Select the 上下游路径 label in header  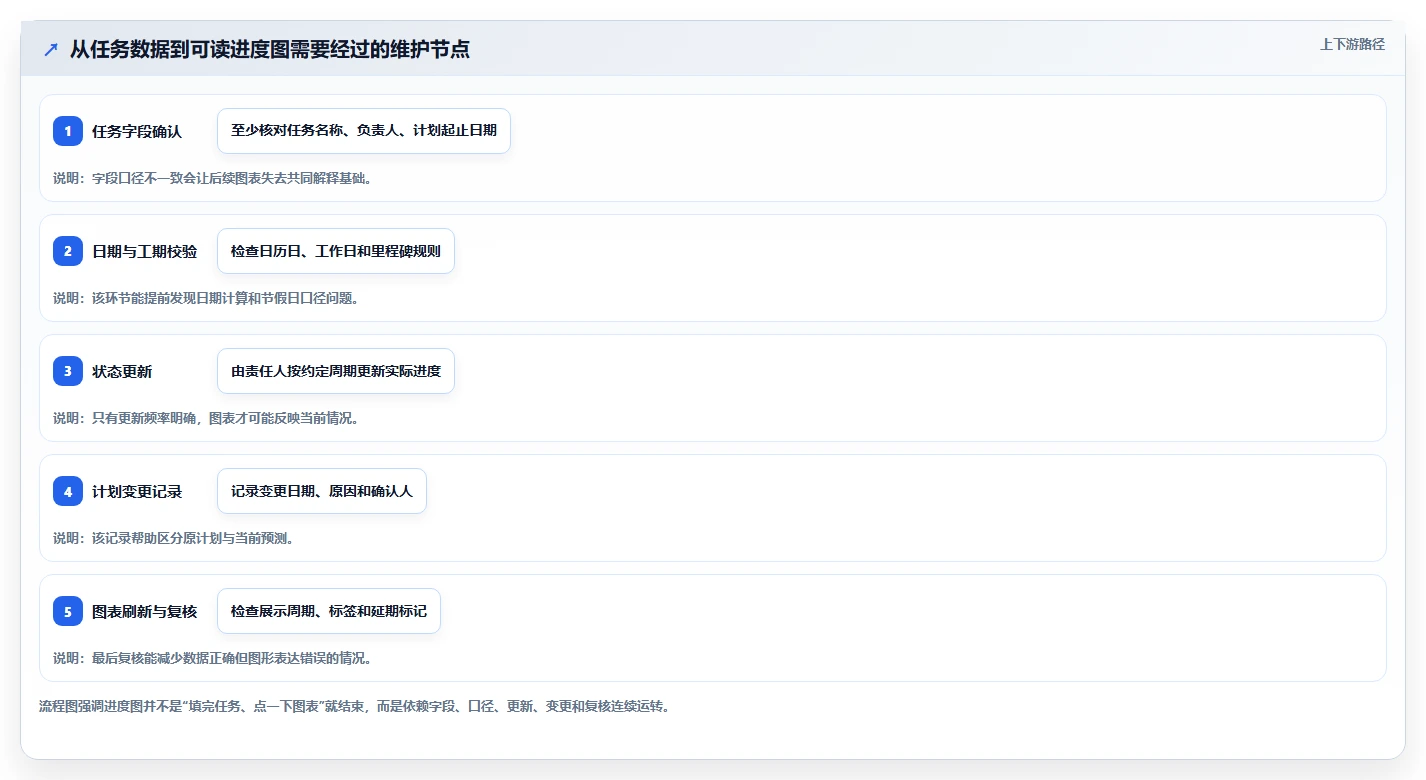point(1352,44)
